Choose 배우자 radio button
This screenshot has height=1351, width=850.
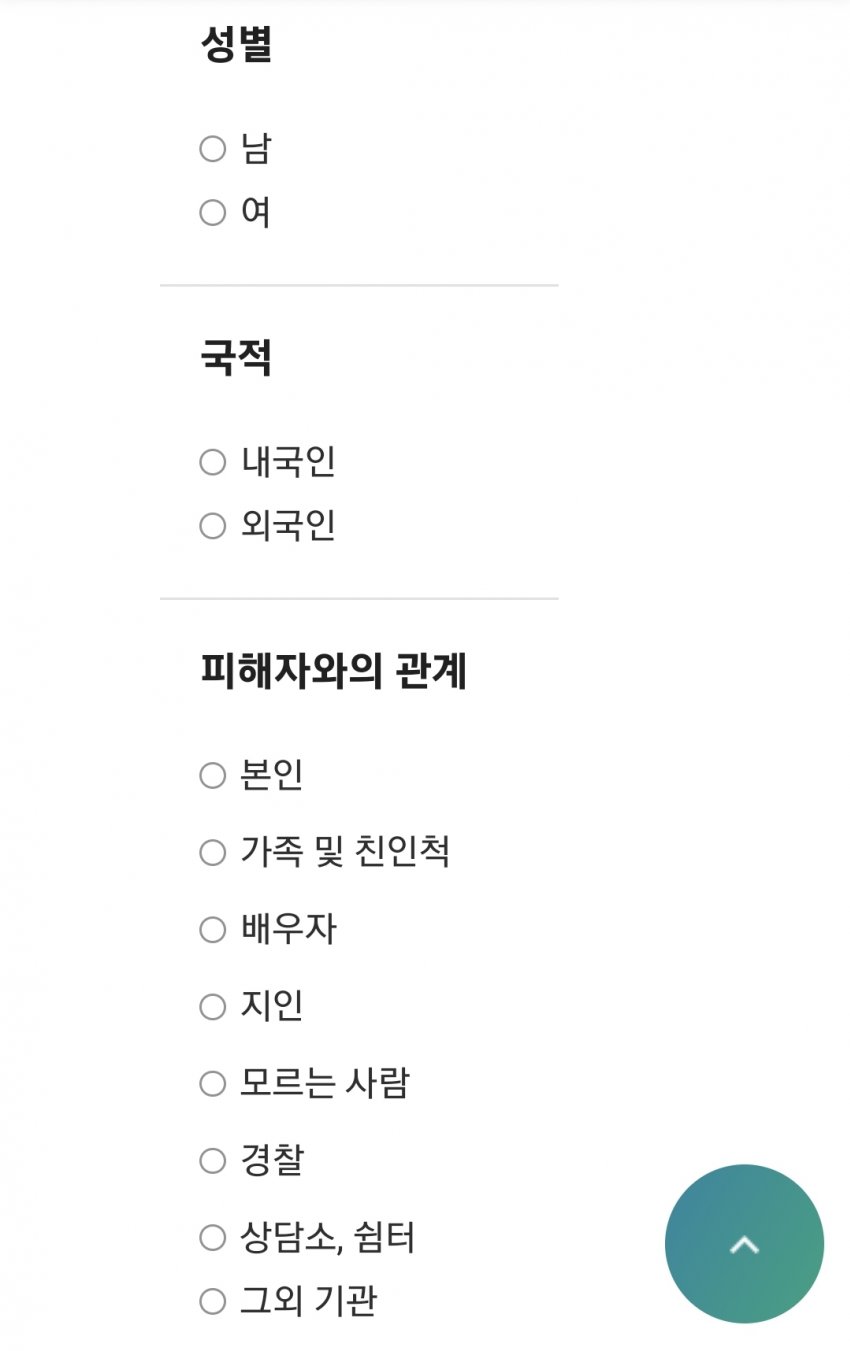(213, 930)
